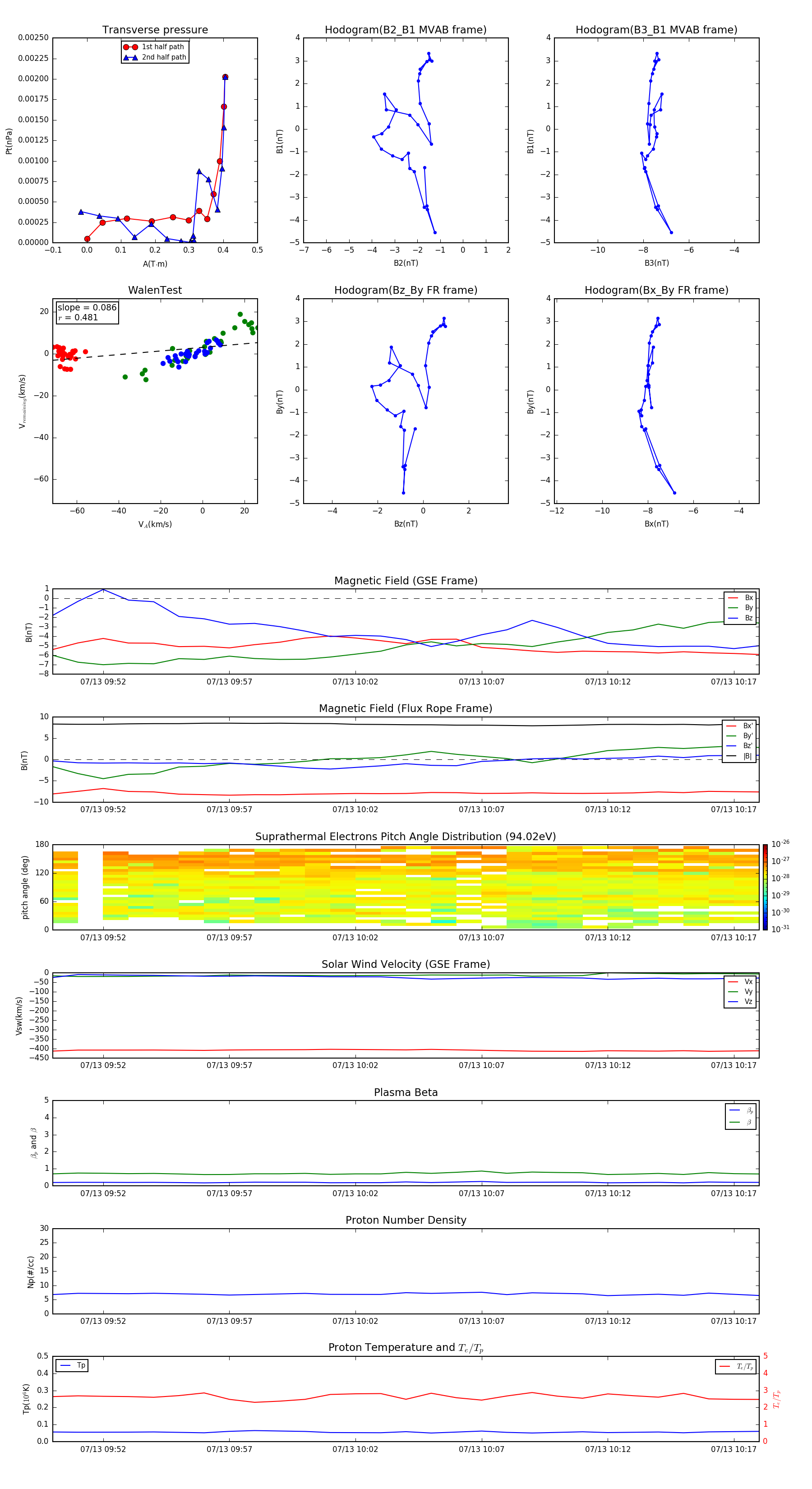This screenshot has height=1489, width=812.
Task: Click 'Np(#/cc)' y-axis label
Action: point(31,1272)
